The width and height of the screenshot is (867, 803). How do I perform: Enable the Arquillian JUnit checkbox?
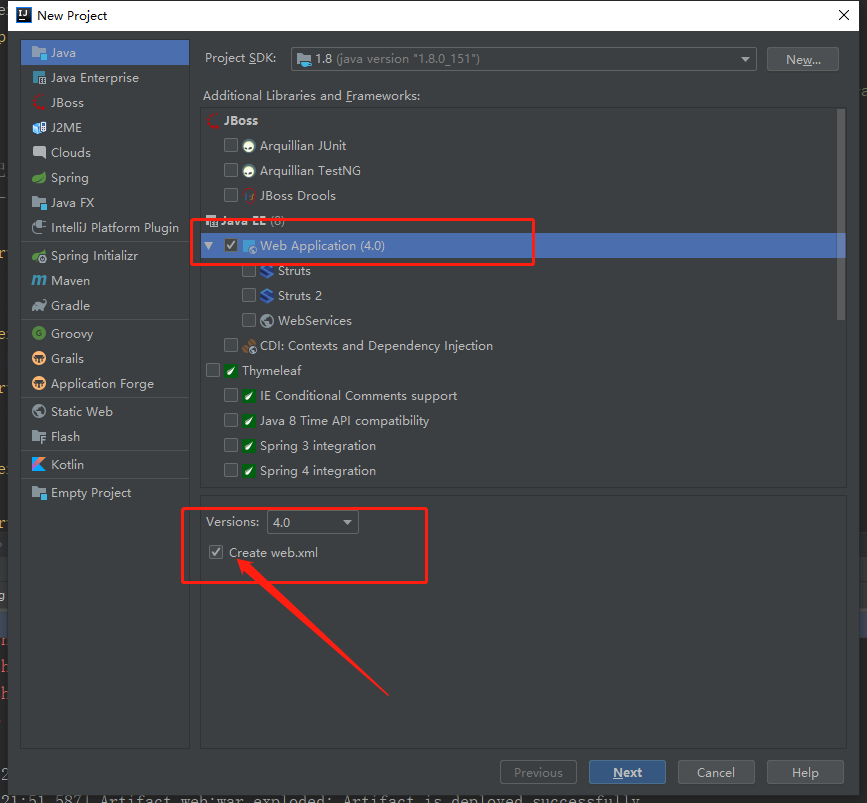[231, 146]
